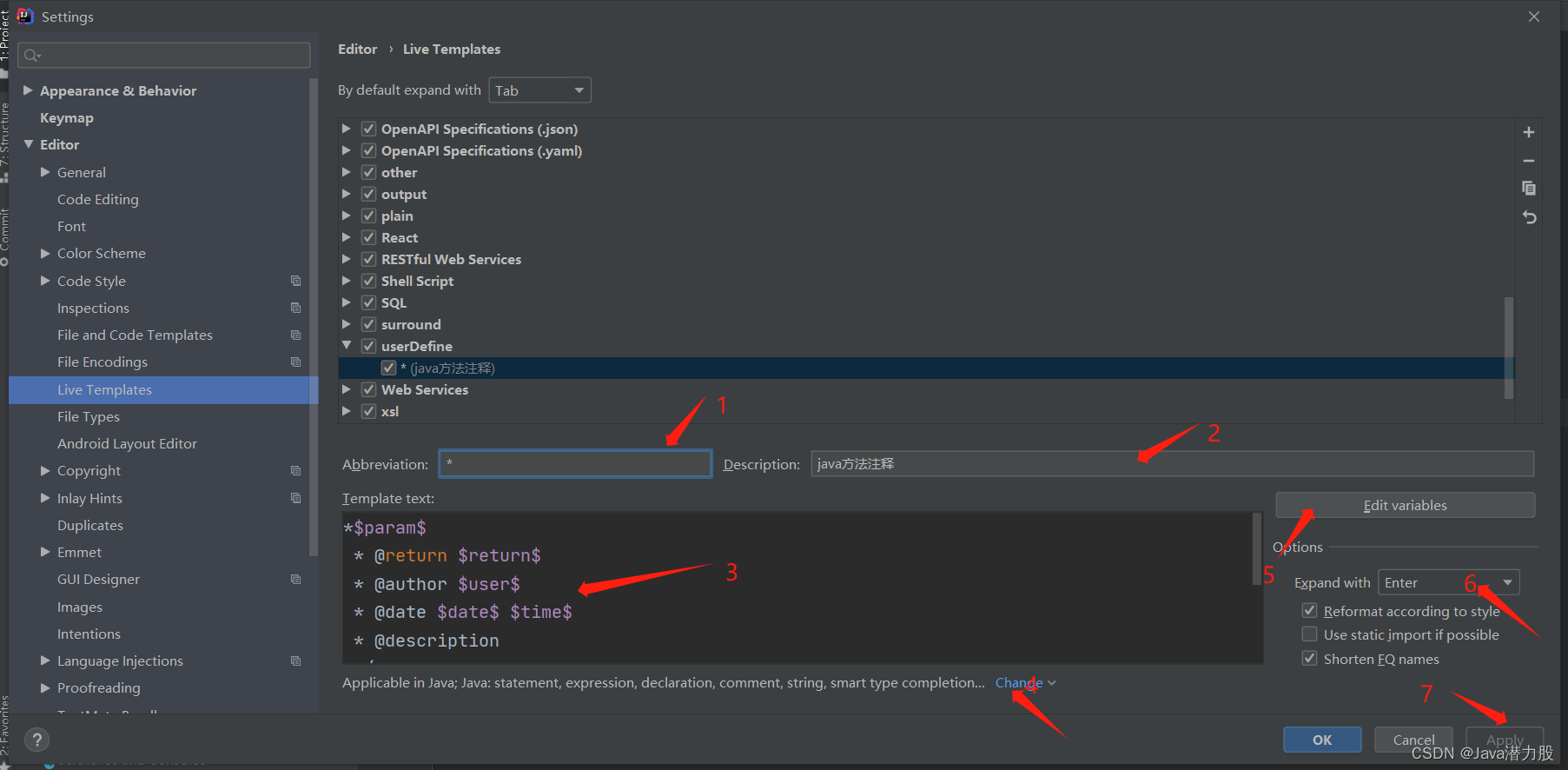Expand the SQL template group
The width and height of the screenshot is (1568, 770).
347,302
